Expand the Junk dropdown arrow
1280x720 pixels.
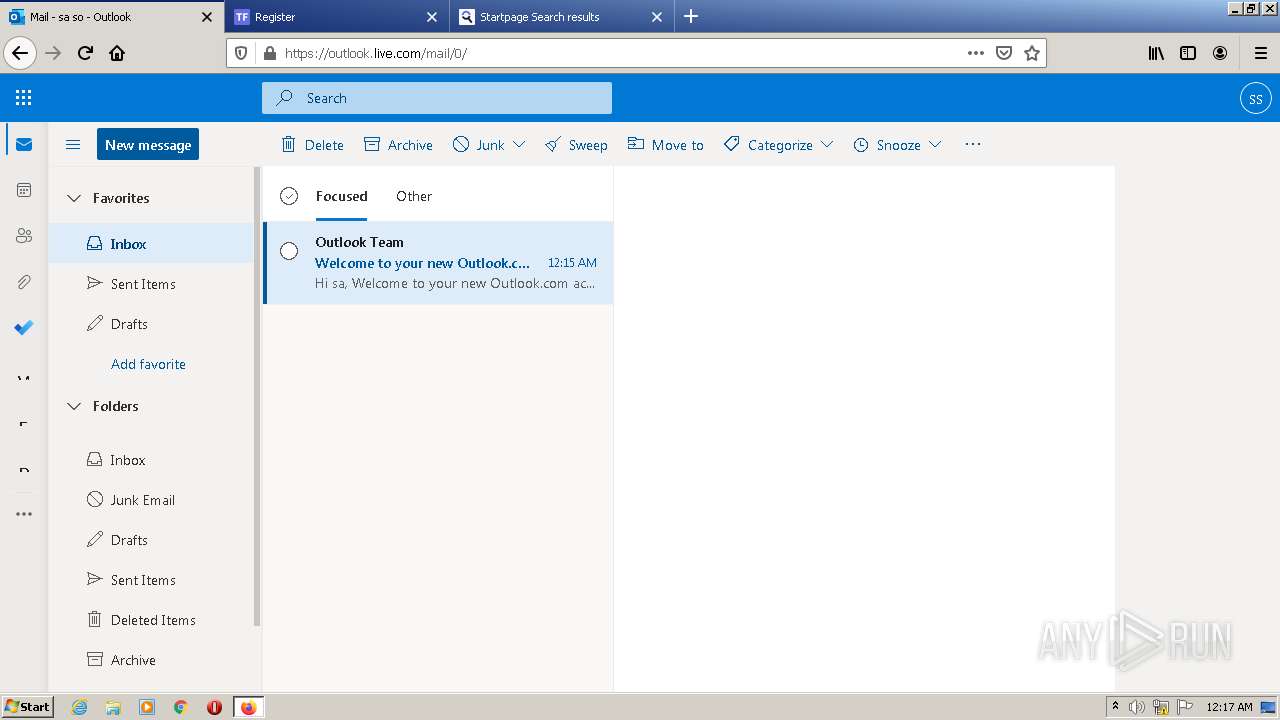519,145
